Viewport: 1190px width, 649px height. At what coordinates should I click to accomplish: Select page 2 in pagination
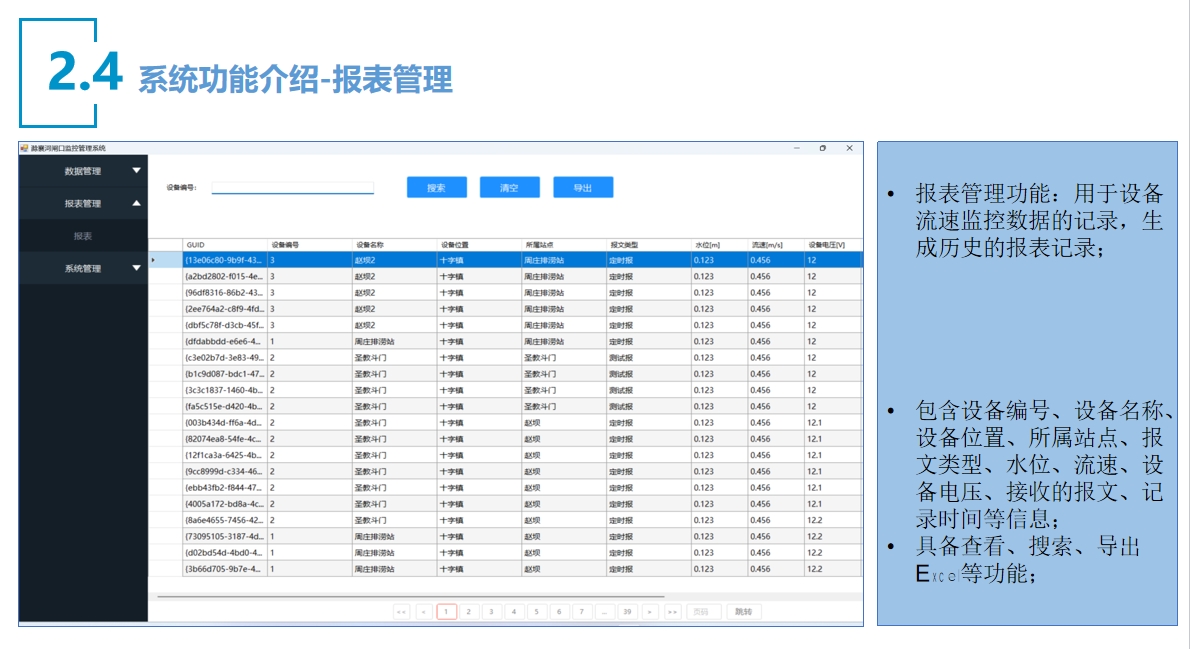coord(468,611)
